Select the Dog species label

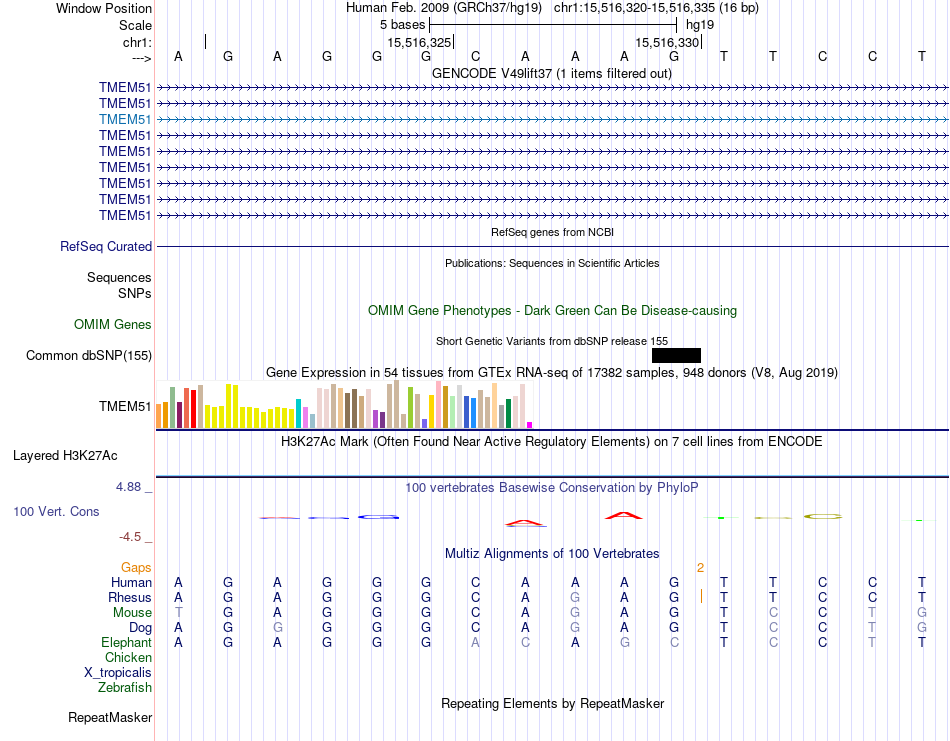point(140,628)
